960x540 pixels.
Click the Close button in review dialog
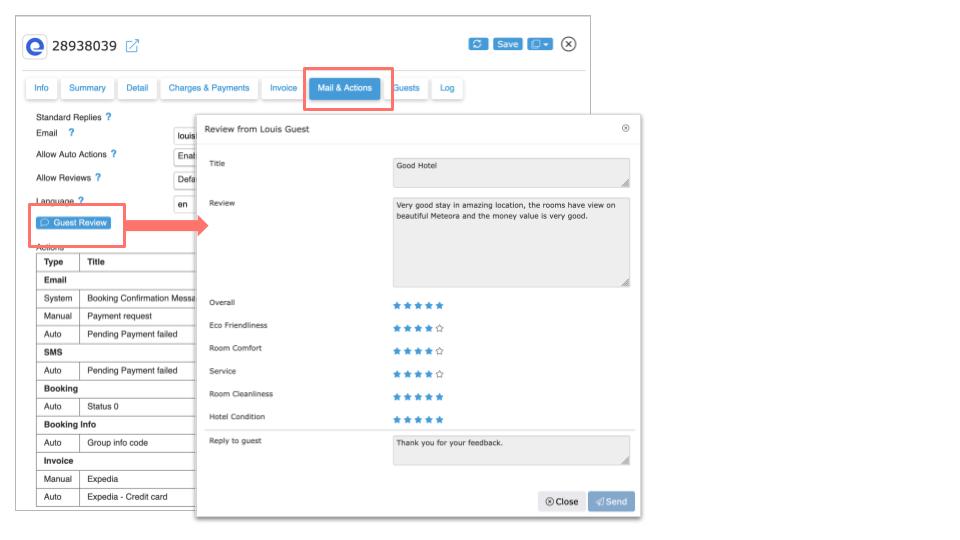561,501
